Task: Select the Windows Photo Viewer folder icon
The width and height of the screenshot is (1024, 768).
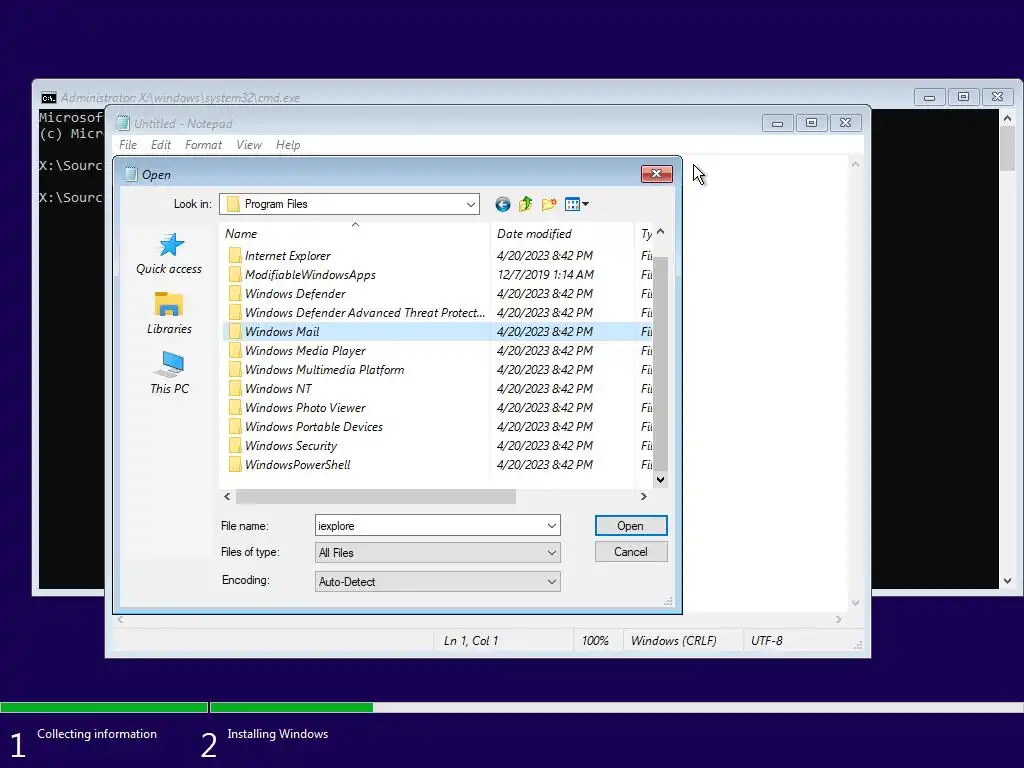Action: pos(235,408)
